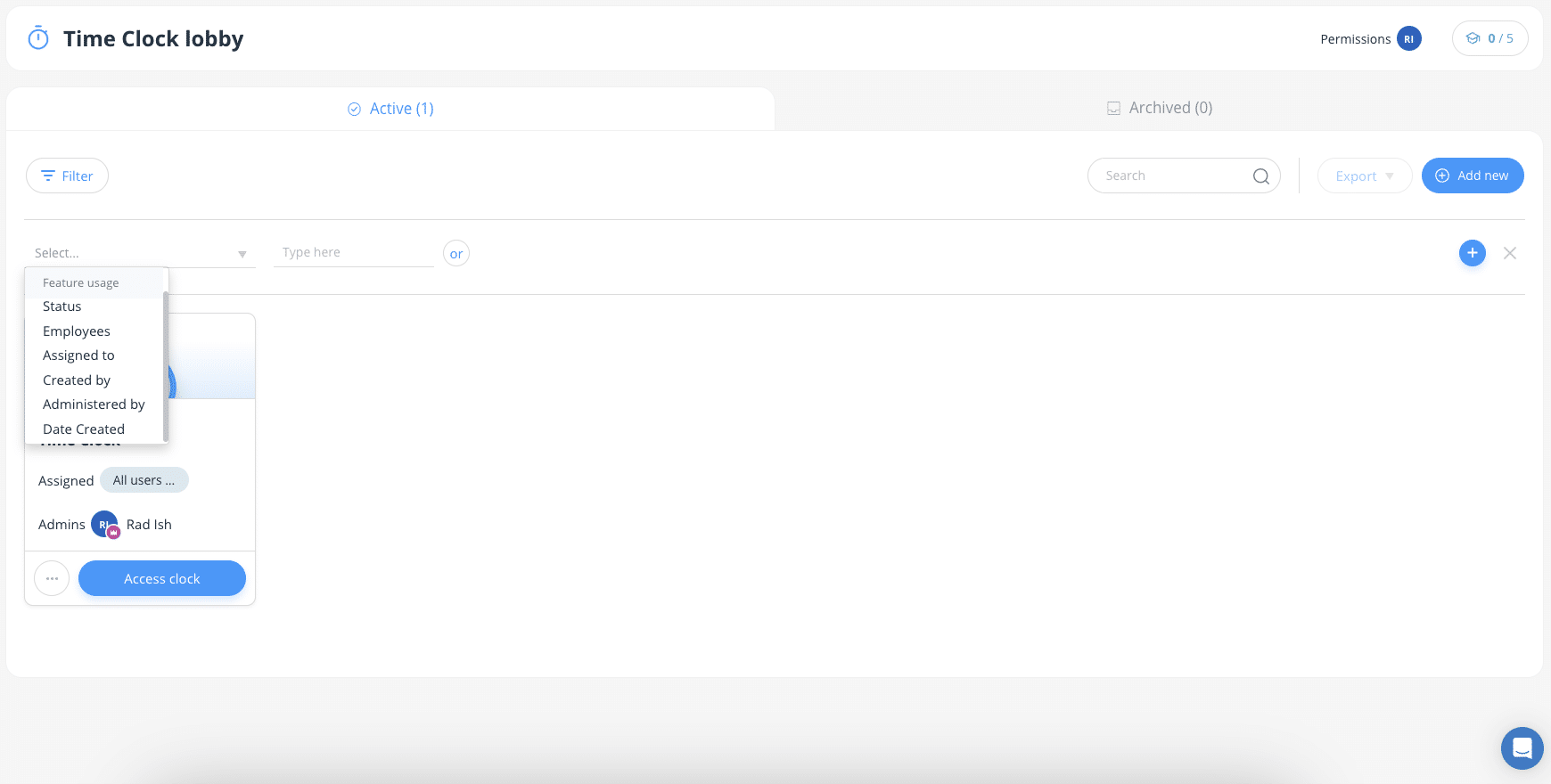Click the All users assigned tag

(144, 480)
